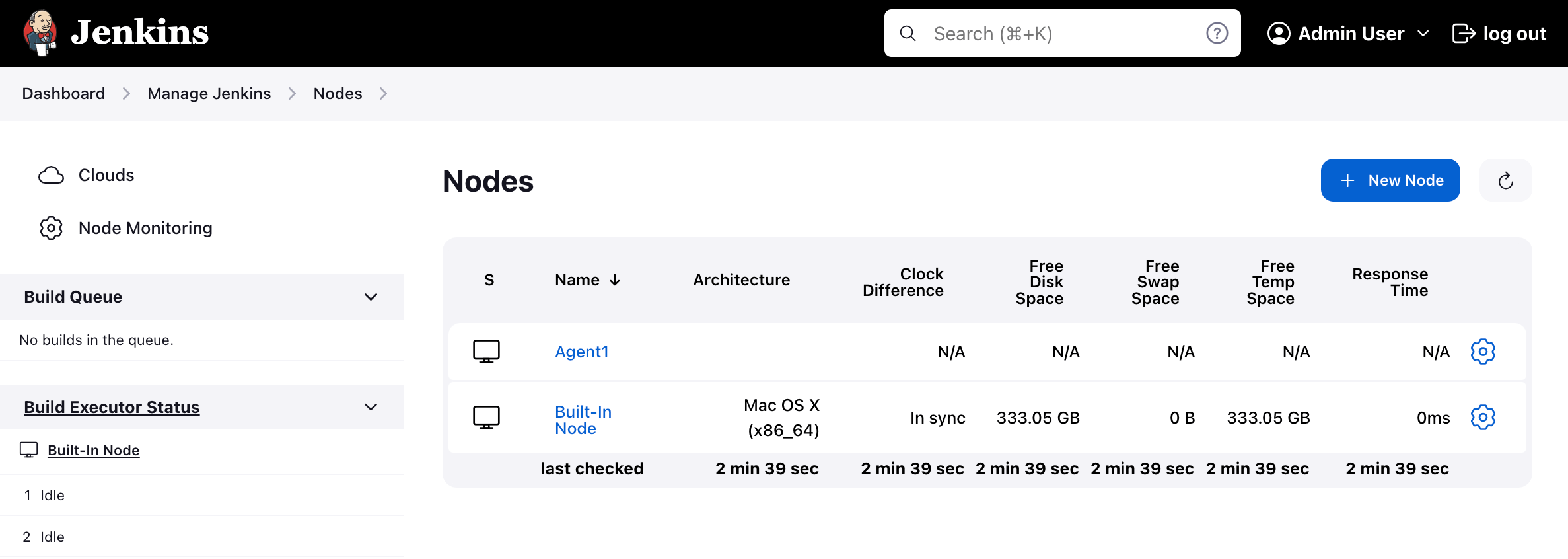
Task: Click the Admin User avatar icon
Action: pos(1279,34)
